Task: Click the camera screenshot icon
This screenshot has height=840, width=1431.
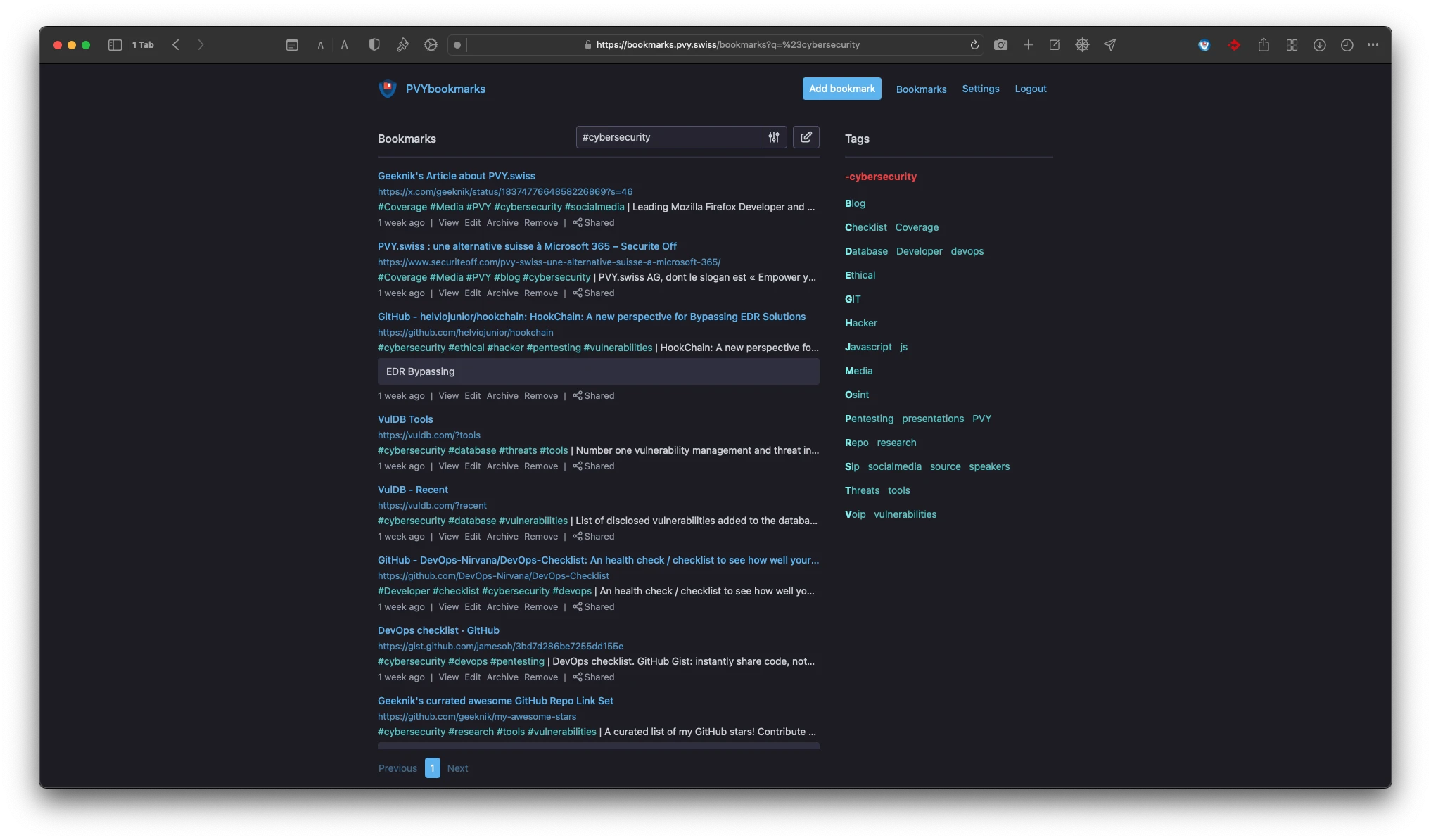Action: [1000, 45]
